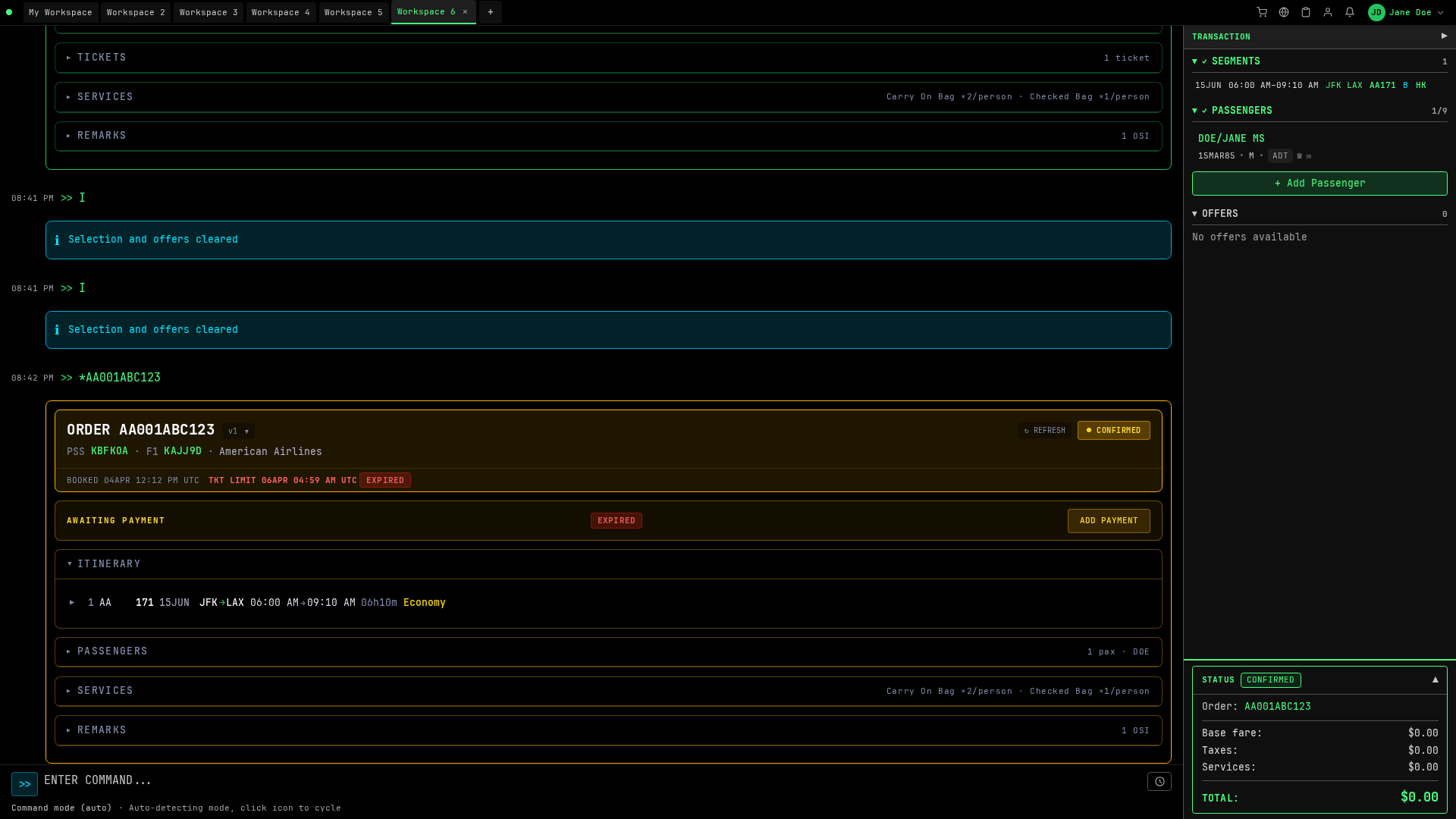The height and width of the screenshot is (819, 1456).
Task: Expand PASSENGERS section in the order card
Action: coord(608,651)
